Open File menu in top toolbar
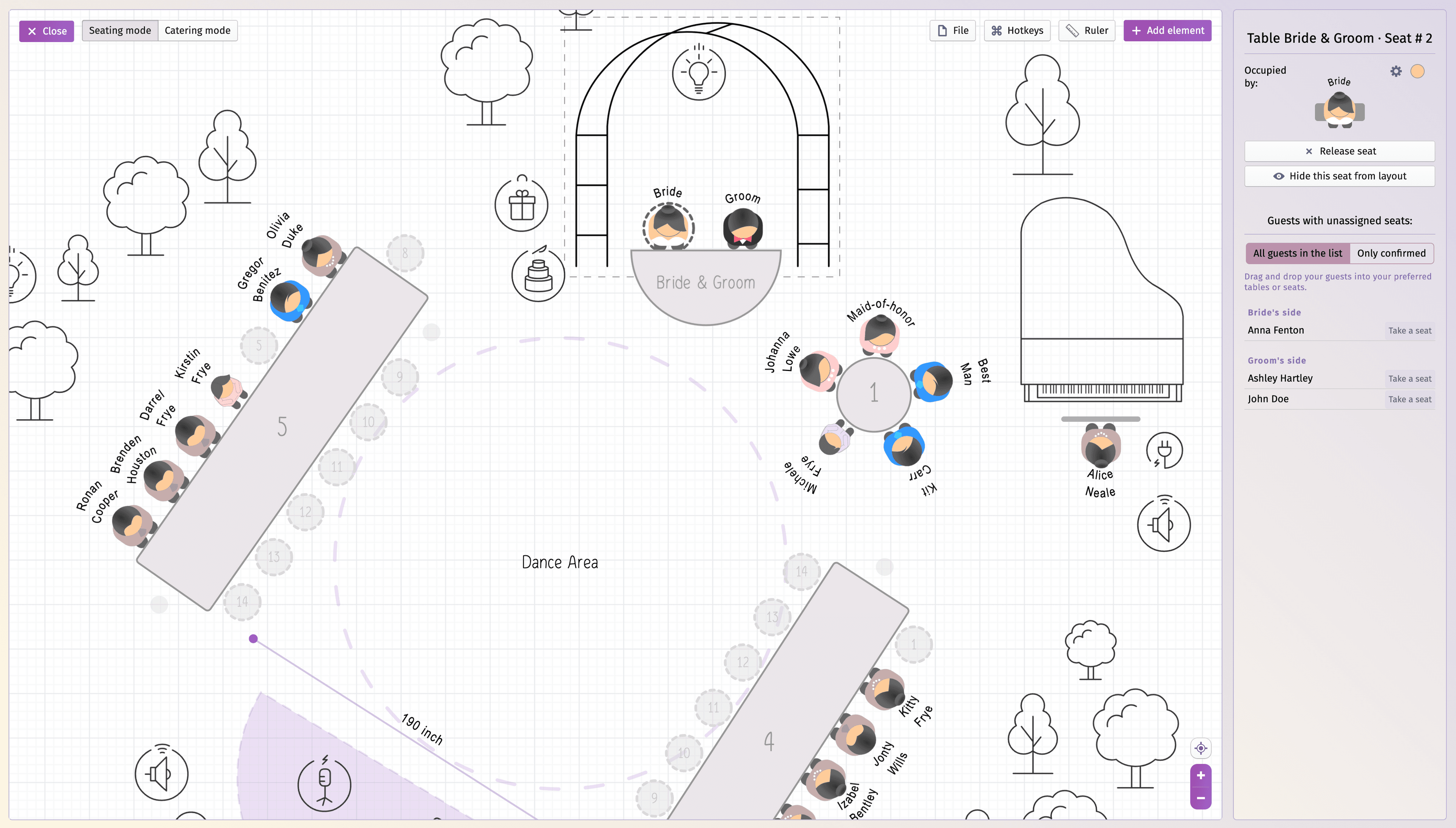The width and height of the screenshot is (1456, 828). (x=951, y=30)
